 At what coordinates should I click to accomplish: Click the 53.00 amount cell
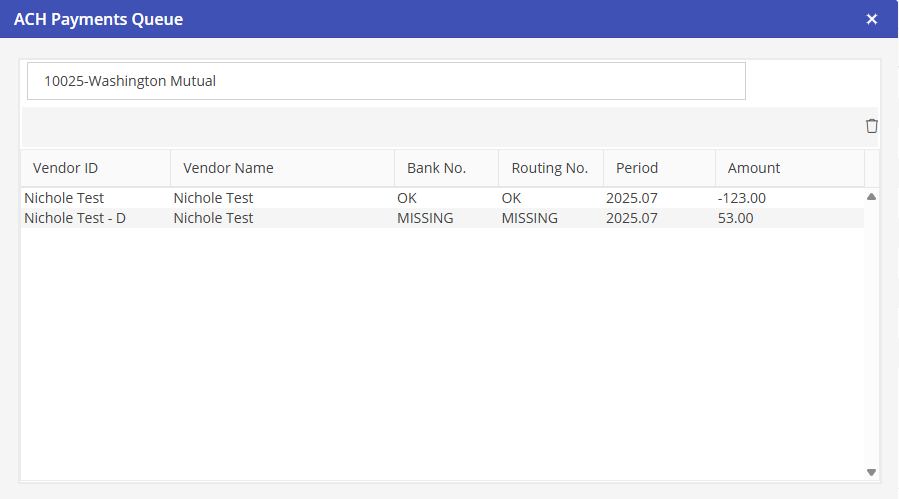735,218
